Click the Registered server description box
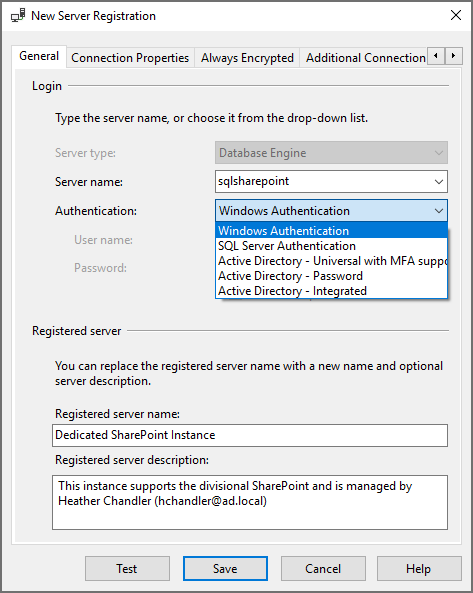This screenshot has height=593, width=473. [250, 503]
